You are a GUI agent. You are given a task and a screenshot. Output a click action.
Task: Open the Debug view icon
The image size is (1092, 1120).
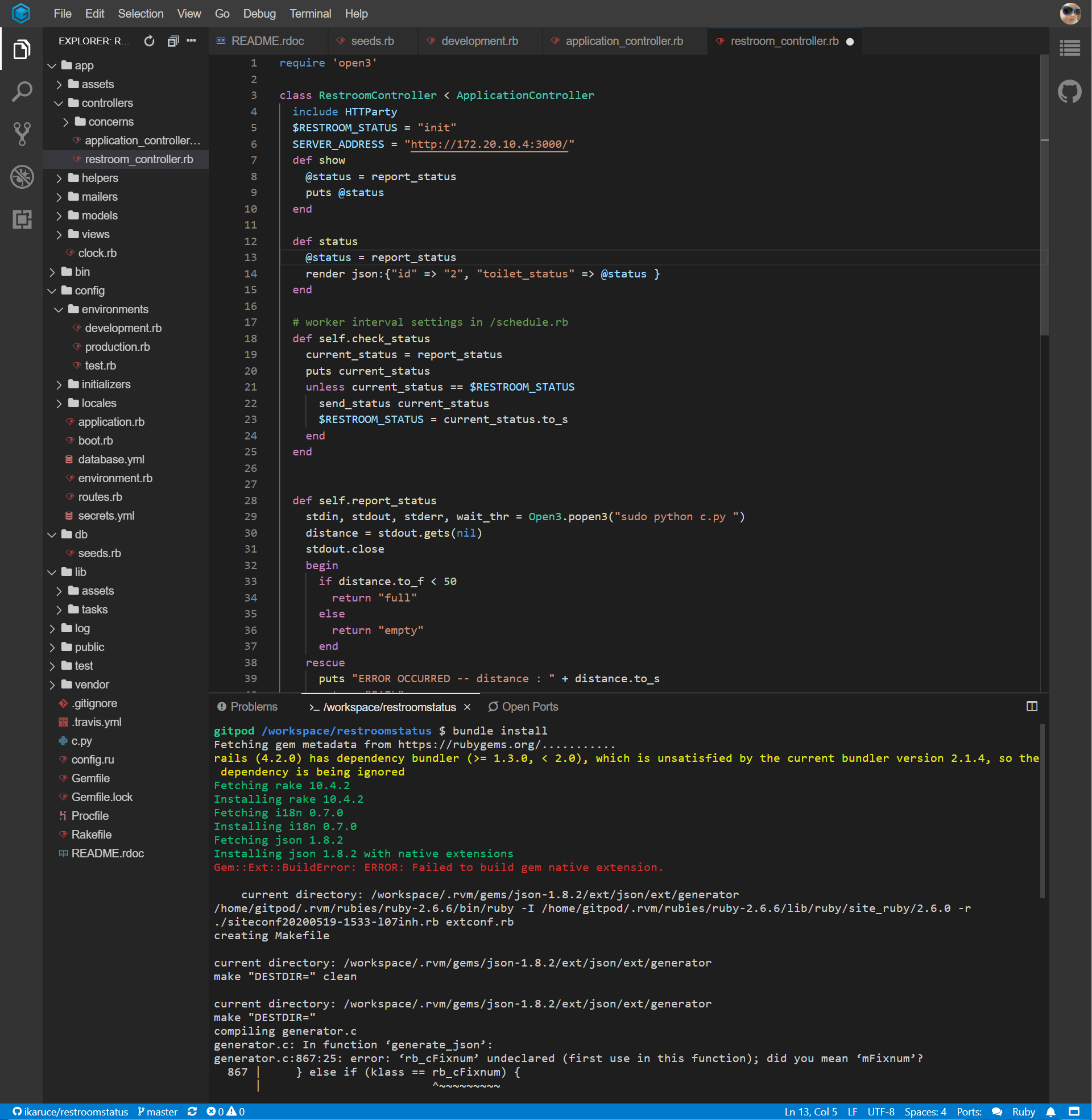tap(22, 177)
